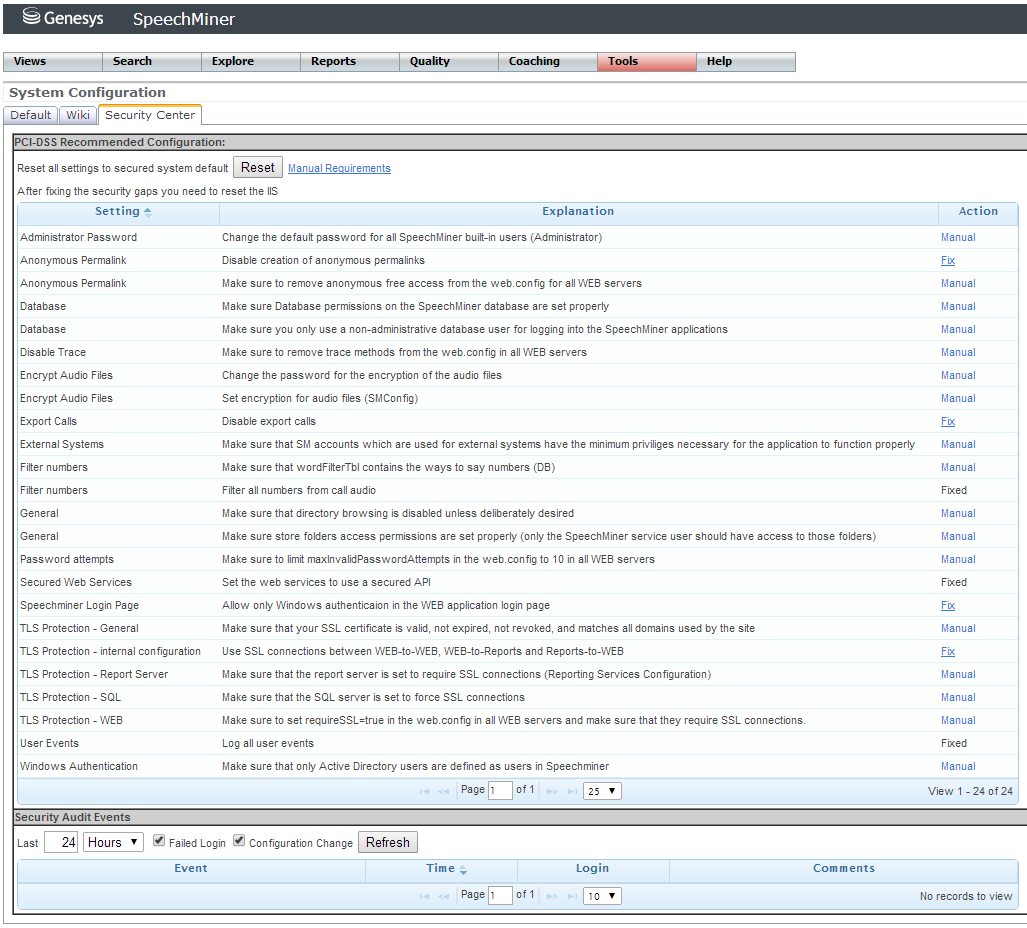Switch to the Wiki tab
The height and width of the screenshot is (928, 1027).
coord(77,115)
